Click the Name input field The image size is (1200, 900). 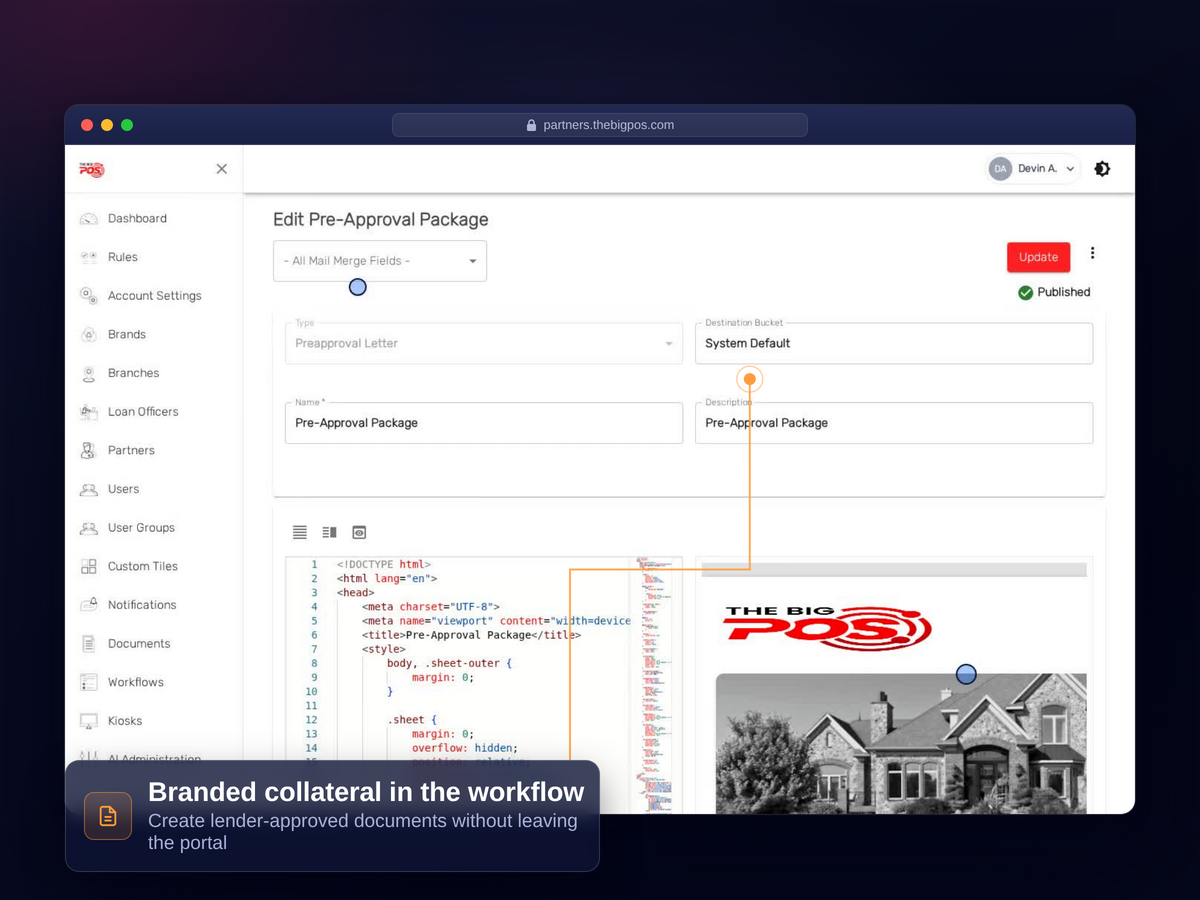(484, 423)
